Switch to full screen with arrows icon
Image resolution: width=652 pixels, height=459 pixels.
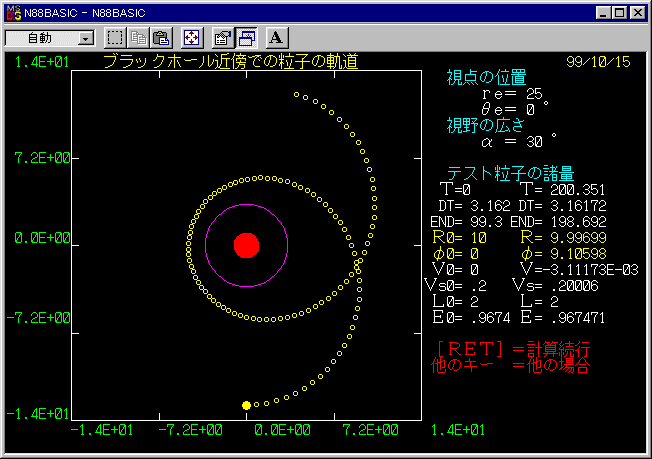[x=191, y=38]
